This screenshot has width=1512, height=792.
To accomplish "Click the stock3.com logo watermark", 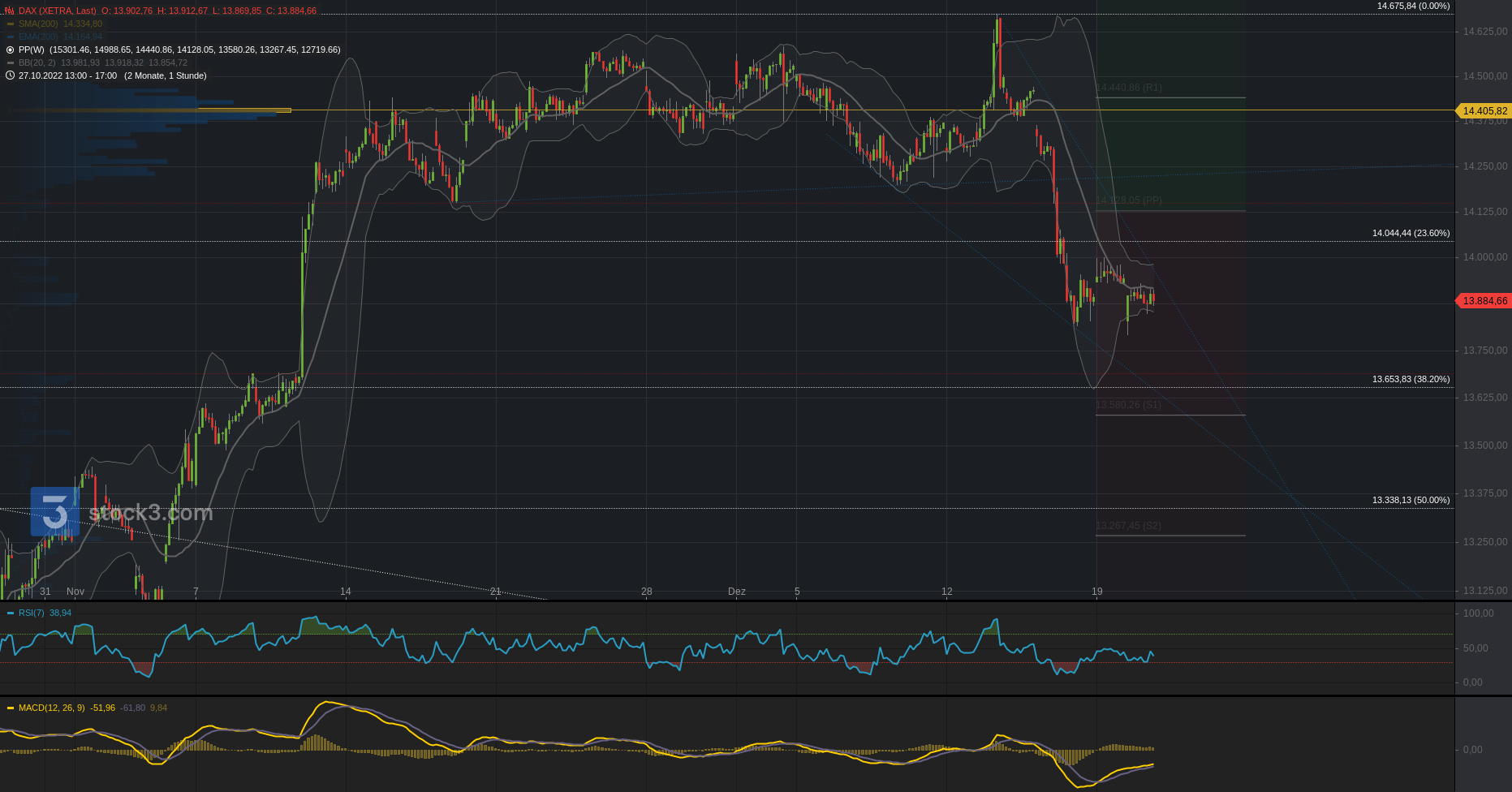I will [x=122, y=512].
